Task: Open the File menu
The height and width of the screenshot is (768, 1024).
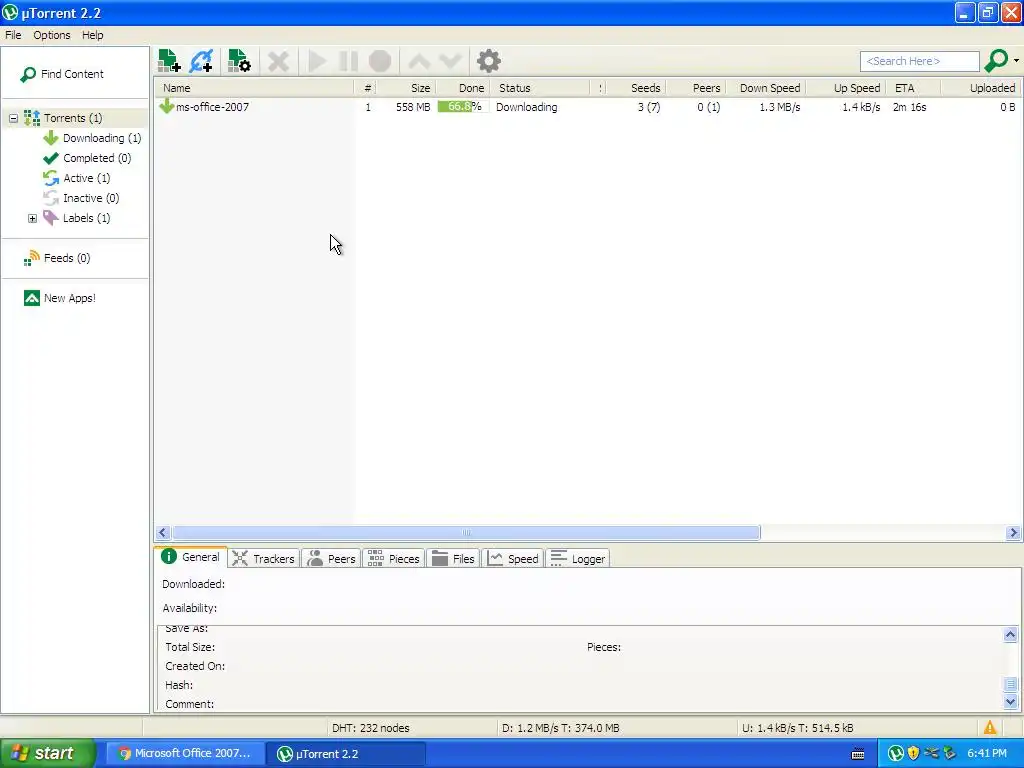Action: [x=13, y=35]
